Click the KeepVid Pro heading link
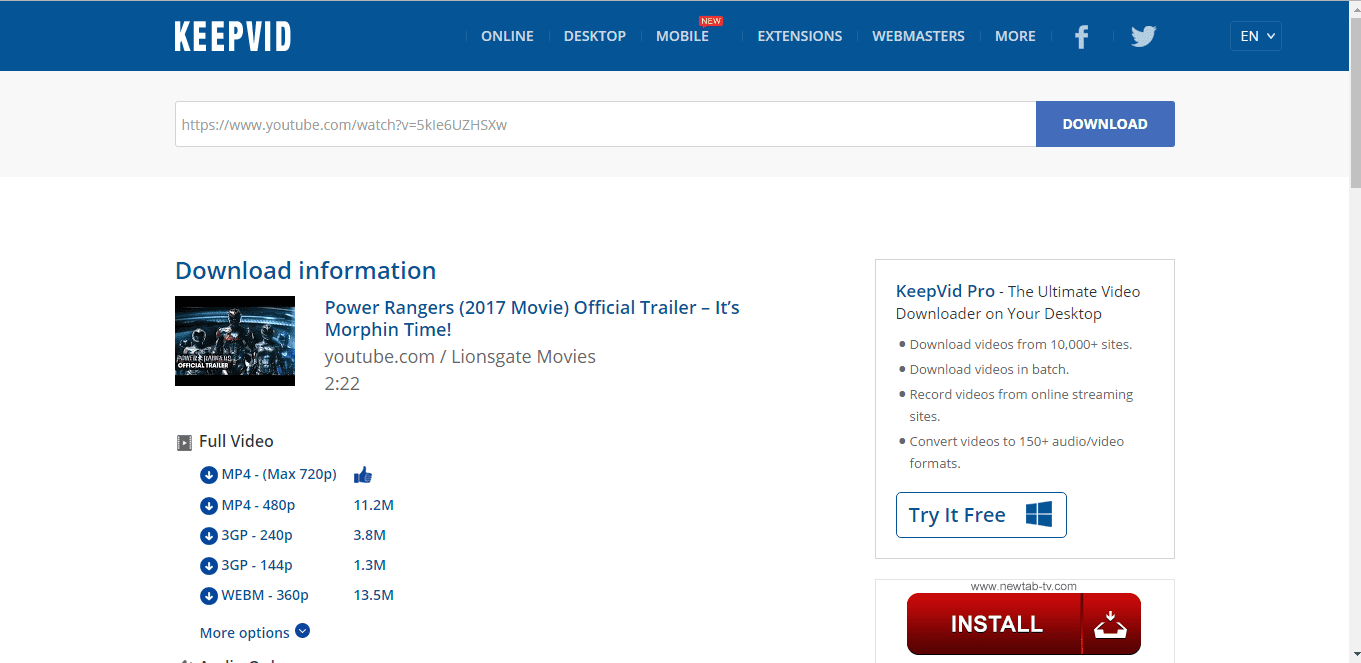 (x=945, y=291)
